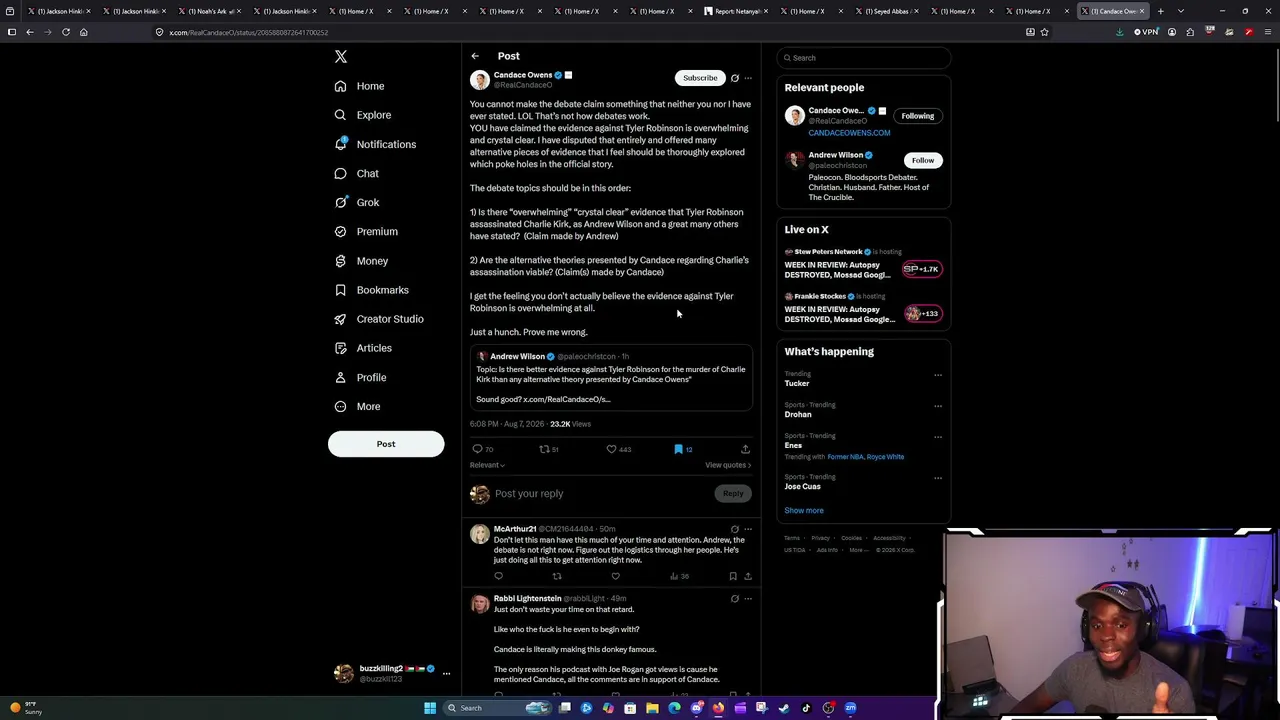Open the View quotes link
The width and height of the screenshot is (1280, 720).
(728, 465)
